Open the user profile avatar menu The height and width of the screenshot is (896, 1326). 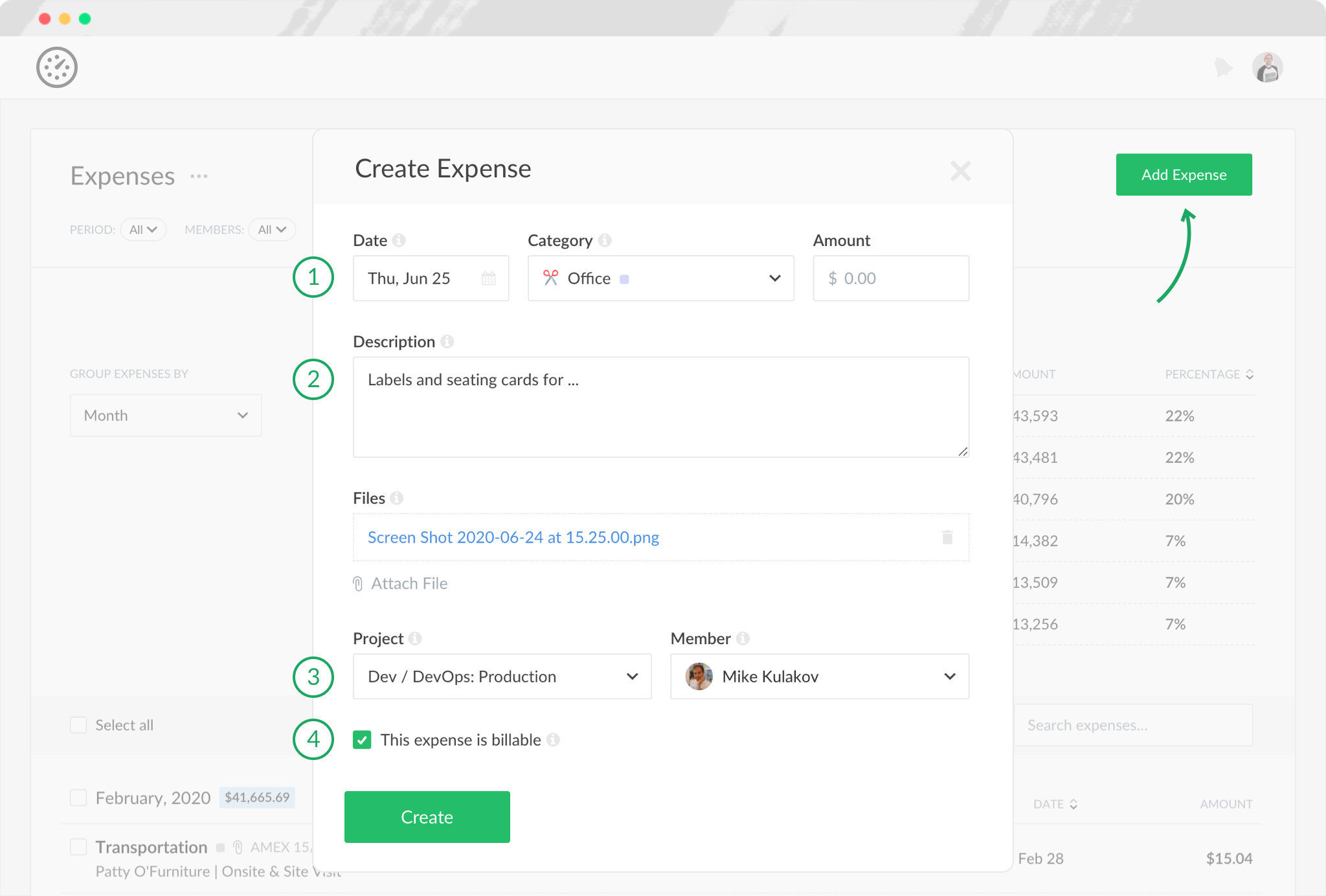[x=1267, y=67]
